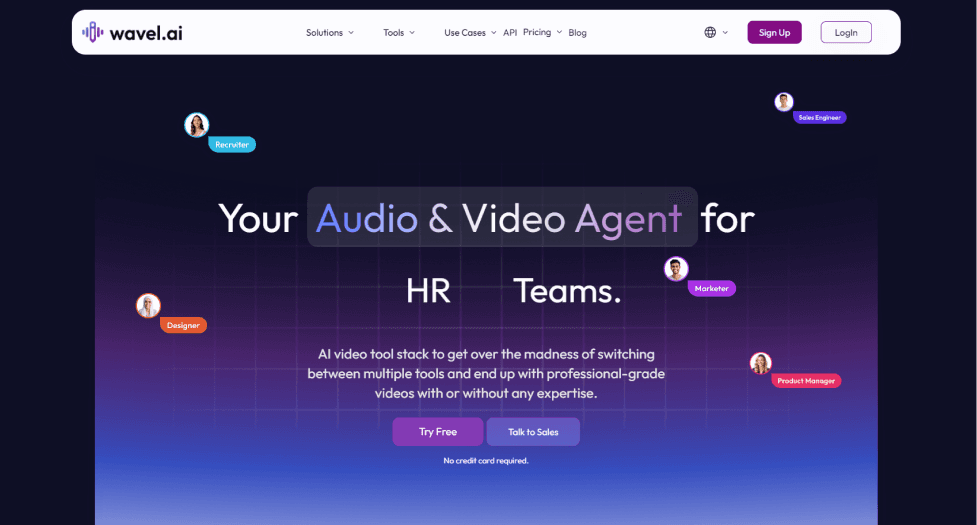Click the Designer avatar photo

148,306
